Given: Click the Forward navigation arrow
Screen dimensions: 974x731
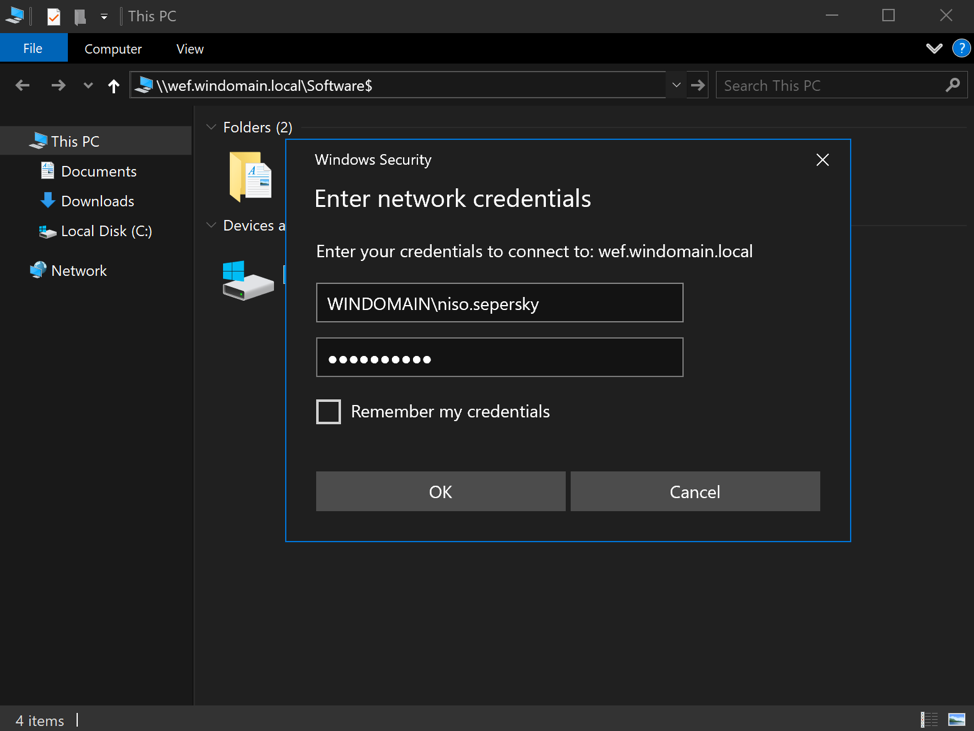Looking at the screenshot, I should coord(58,86).
